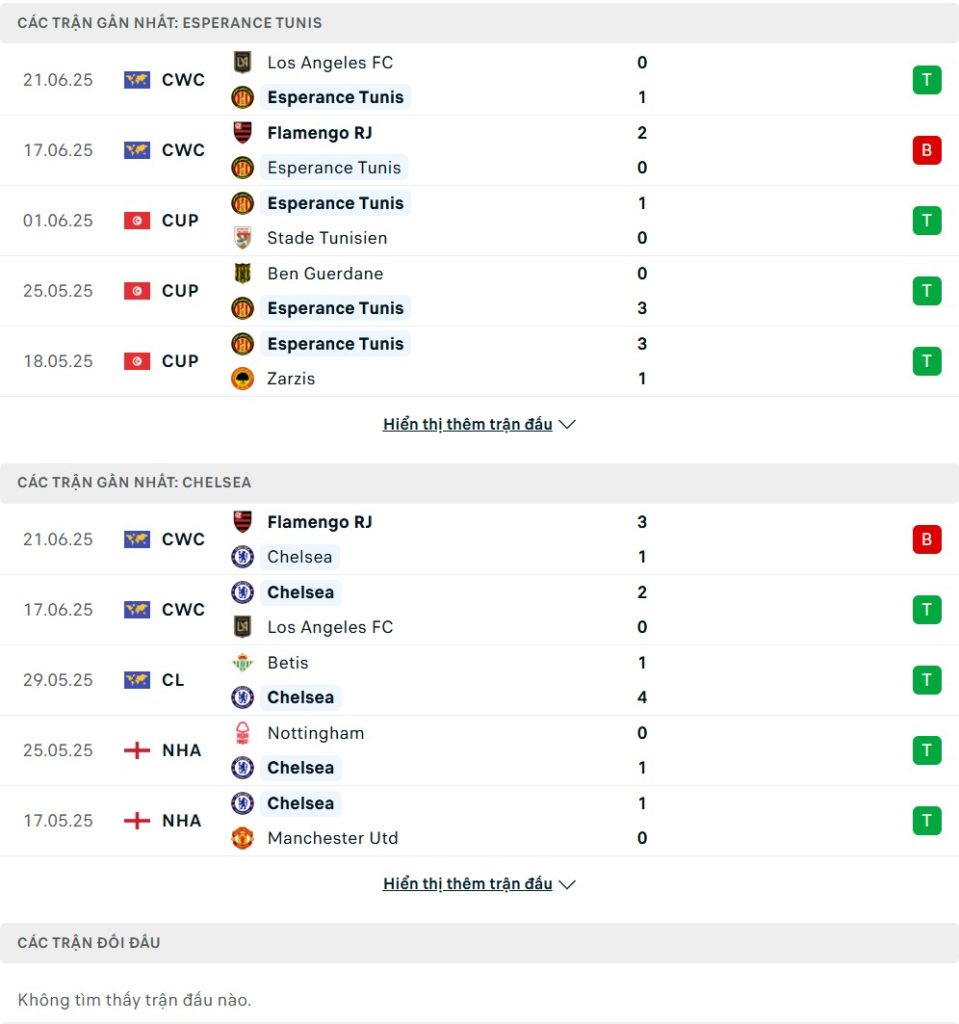Click the Nottingham Forest logo
Screen dimensions: 959x1024
(242, 733)
